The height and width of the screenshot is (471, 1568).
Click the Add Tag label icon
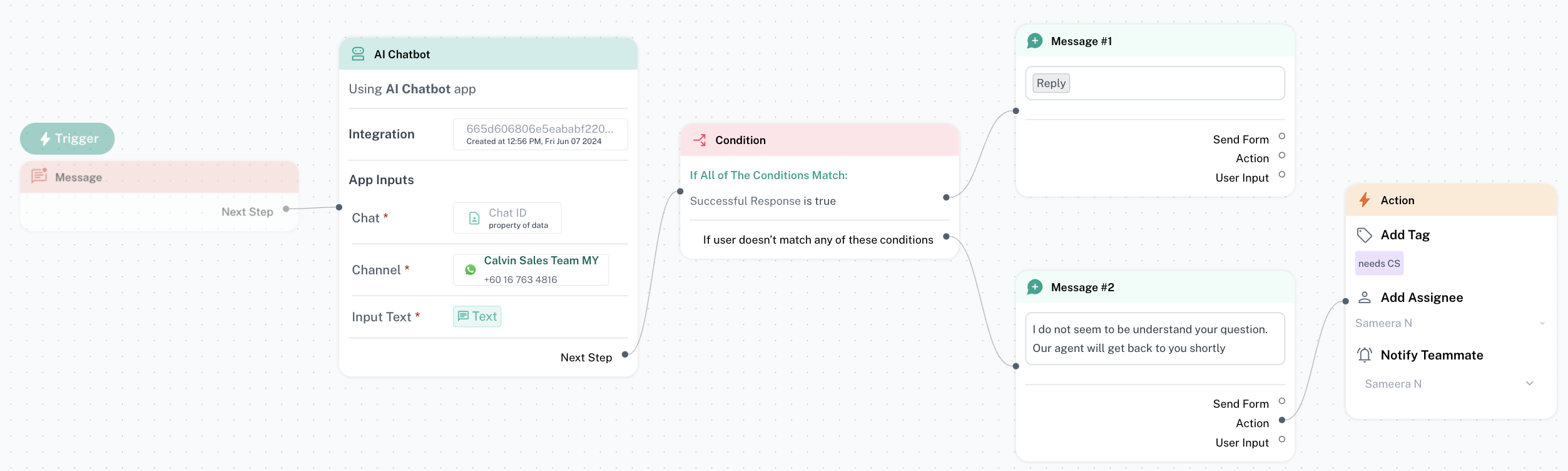click(1364, 235)
